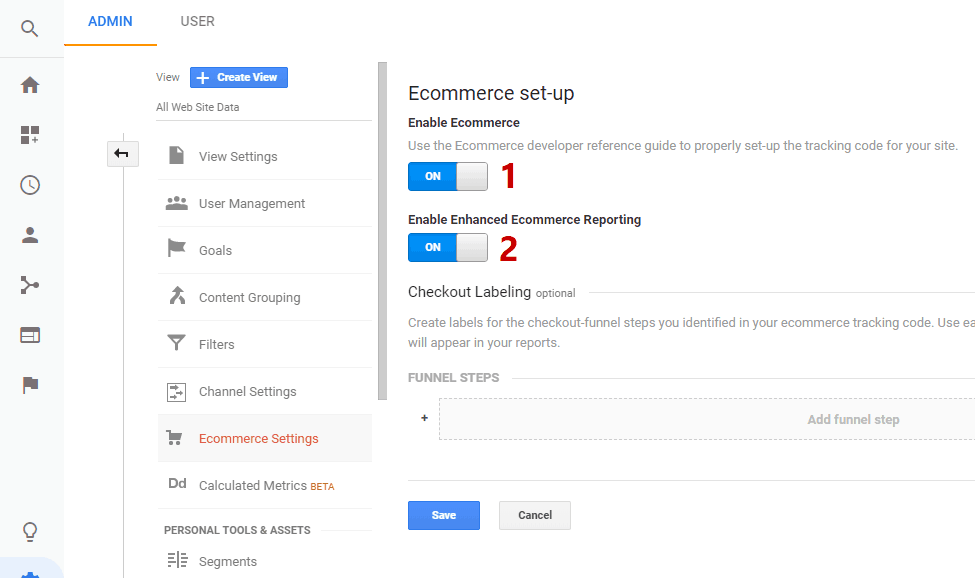Click the Add funnel step field
The image size is (975, 578).
(x=707, y=420)
